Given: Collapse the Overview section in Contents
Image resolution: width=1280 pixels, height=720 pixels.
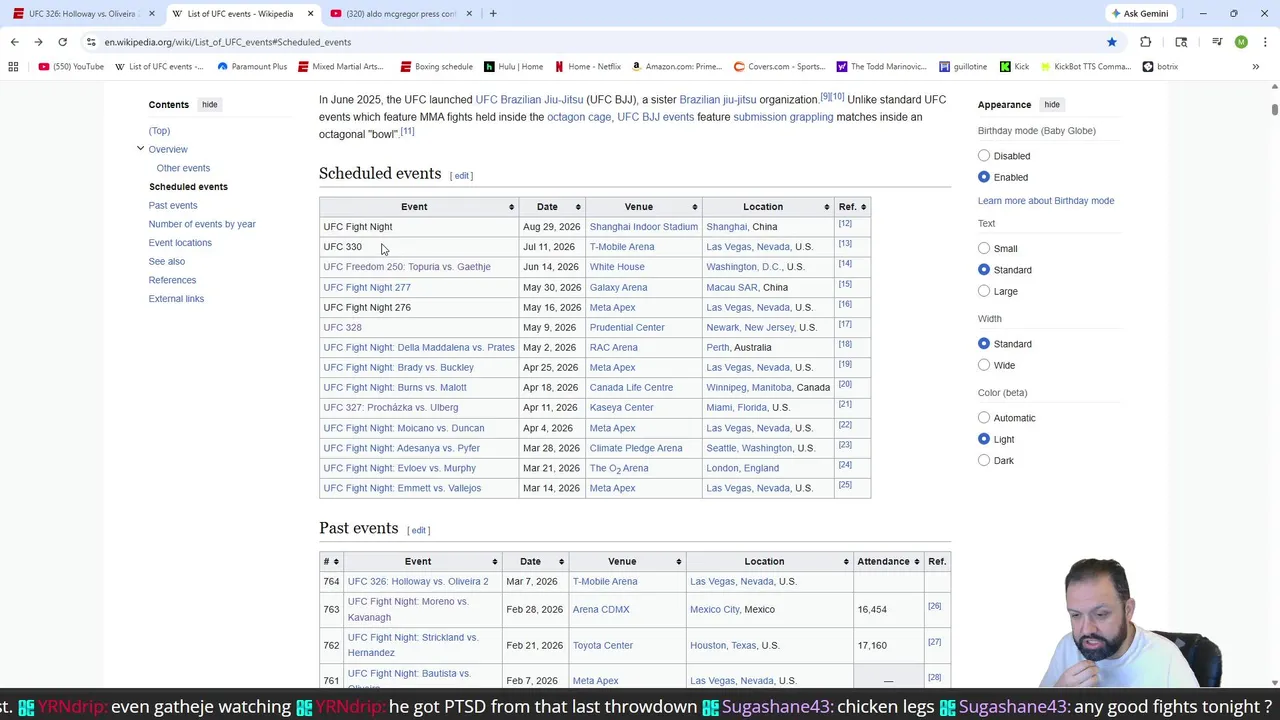Looking at the screenshot, I should tap(140, 149).
